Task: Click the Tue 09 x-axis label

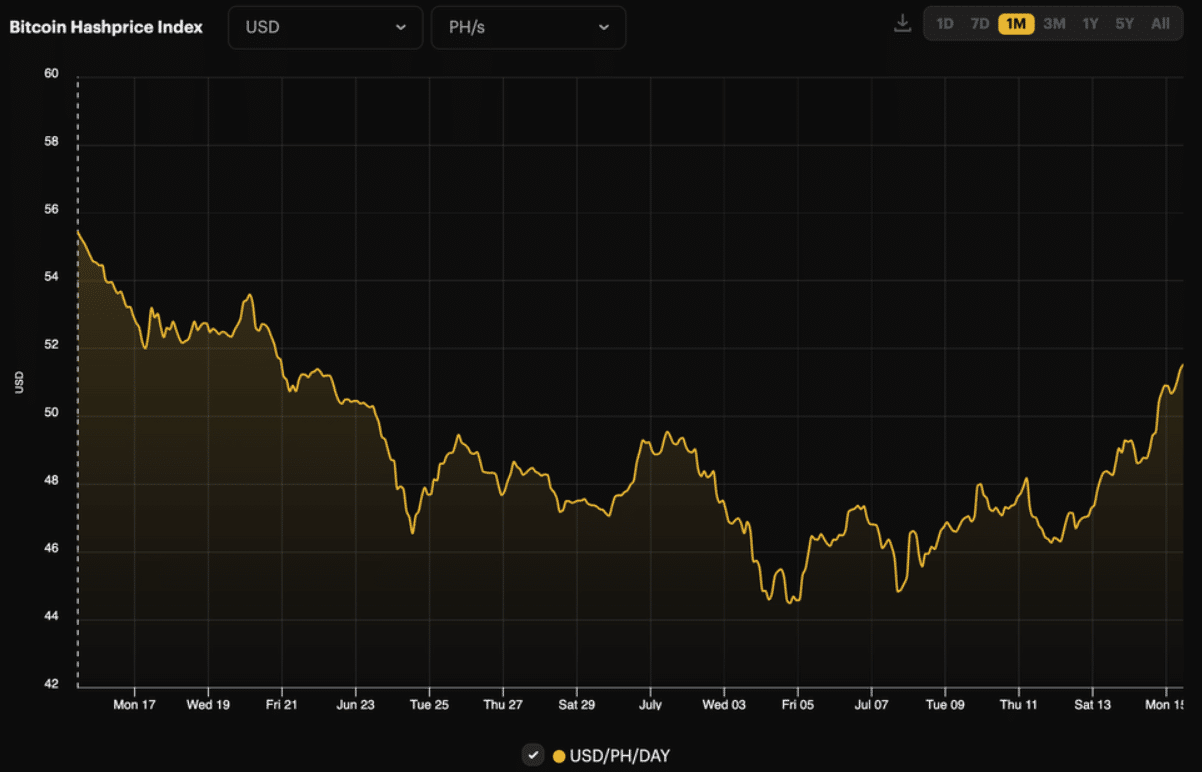Action: coord(945,704)
